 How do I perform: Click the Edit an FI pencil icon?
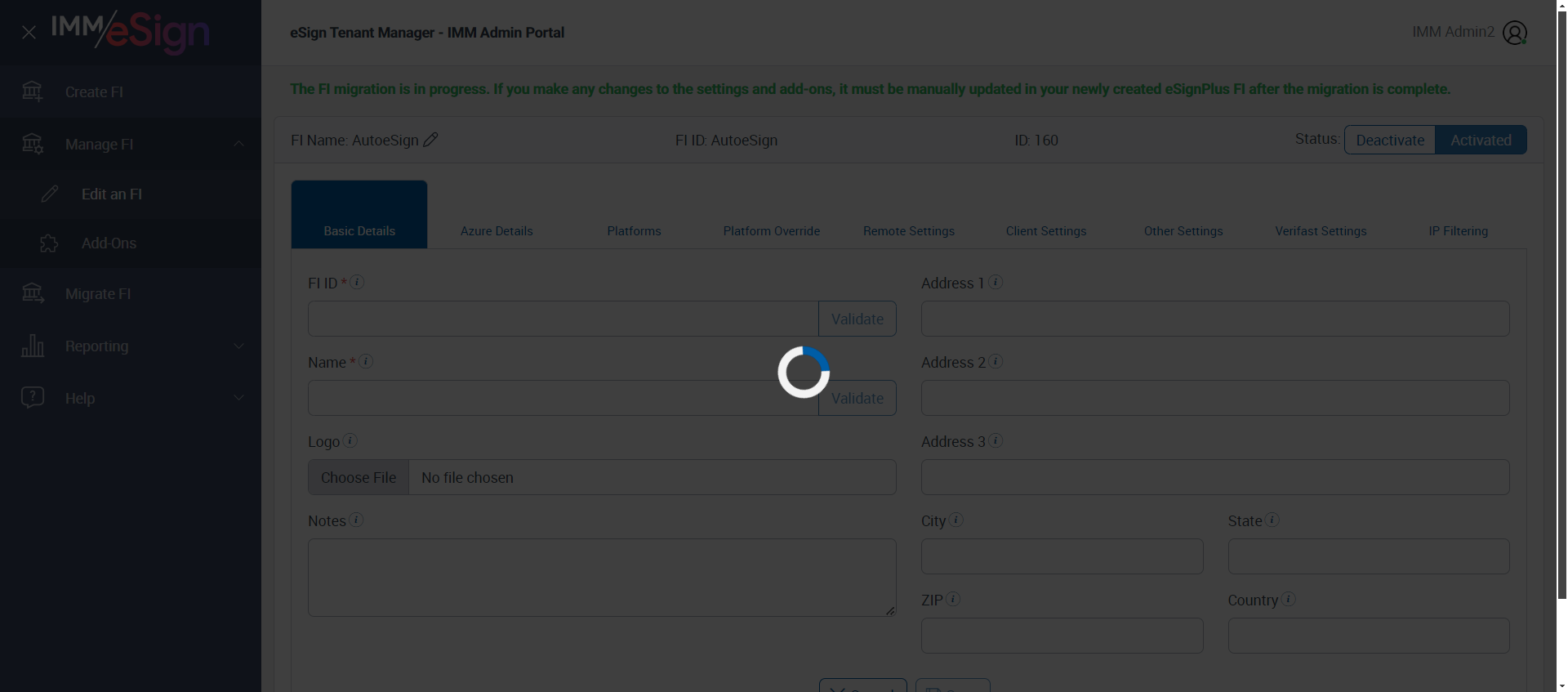coord(50,194)
